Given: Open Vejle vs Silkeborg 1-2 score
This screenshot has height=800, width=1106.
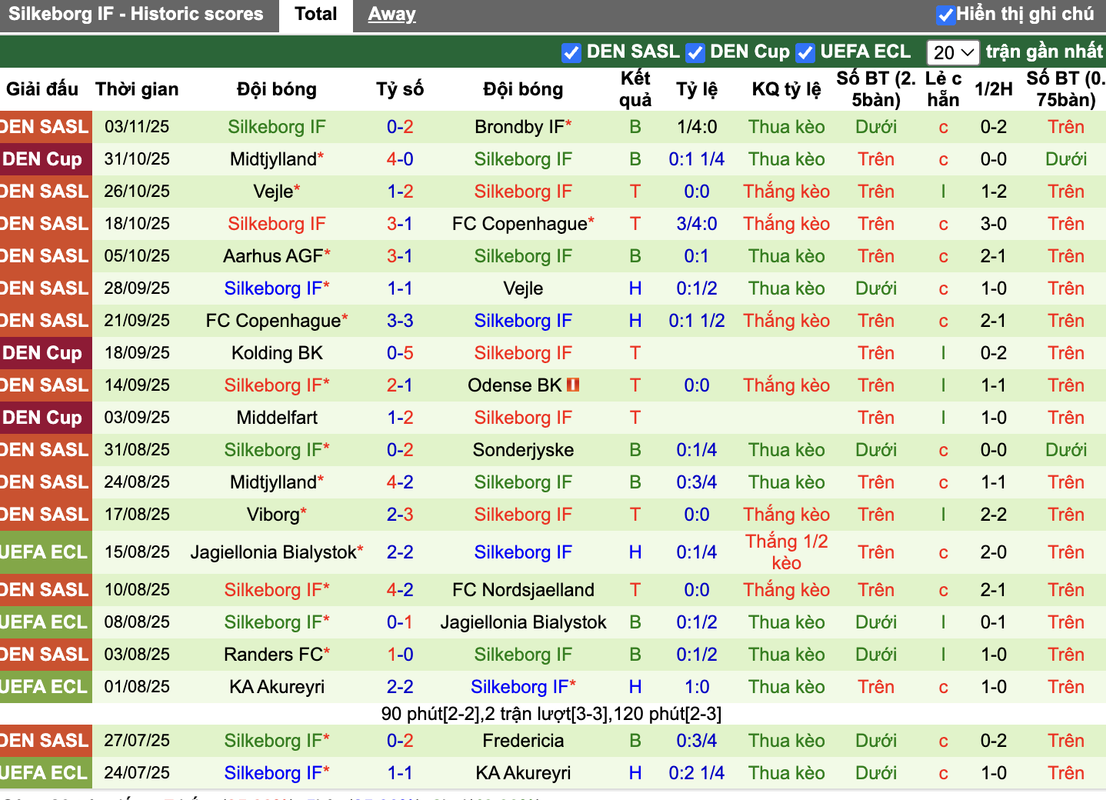Looking at the screenshot, I should 400,192.
